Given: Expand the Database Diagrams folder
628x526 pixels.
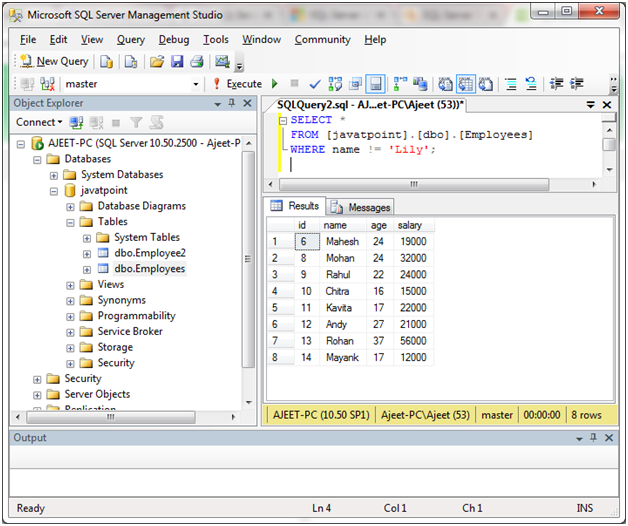Looking at the screenshot, I should 70,207.
